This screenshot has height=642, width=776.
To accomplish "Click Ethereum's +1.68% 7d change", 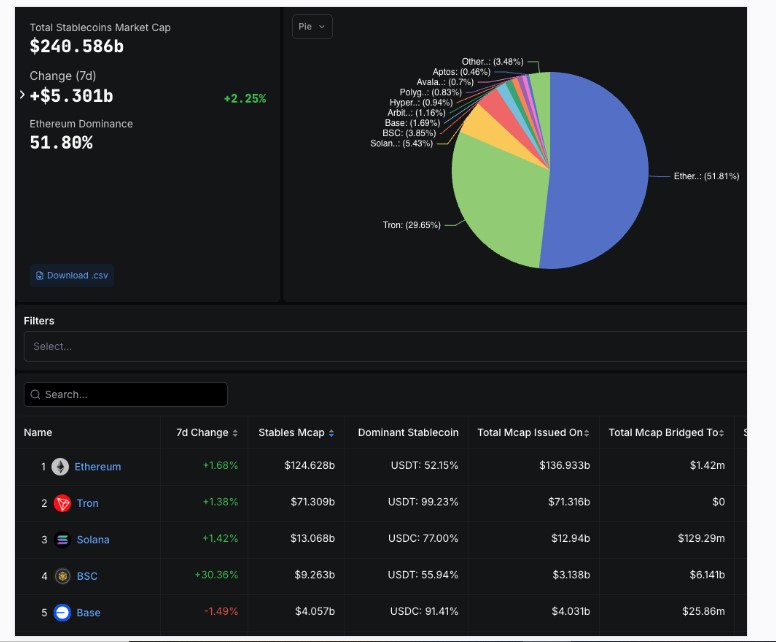I will [x=220, y=465].
